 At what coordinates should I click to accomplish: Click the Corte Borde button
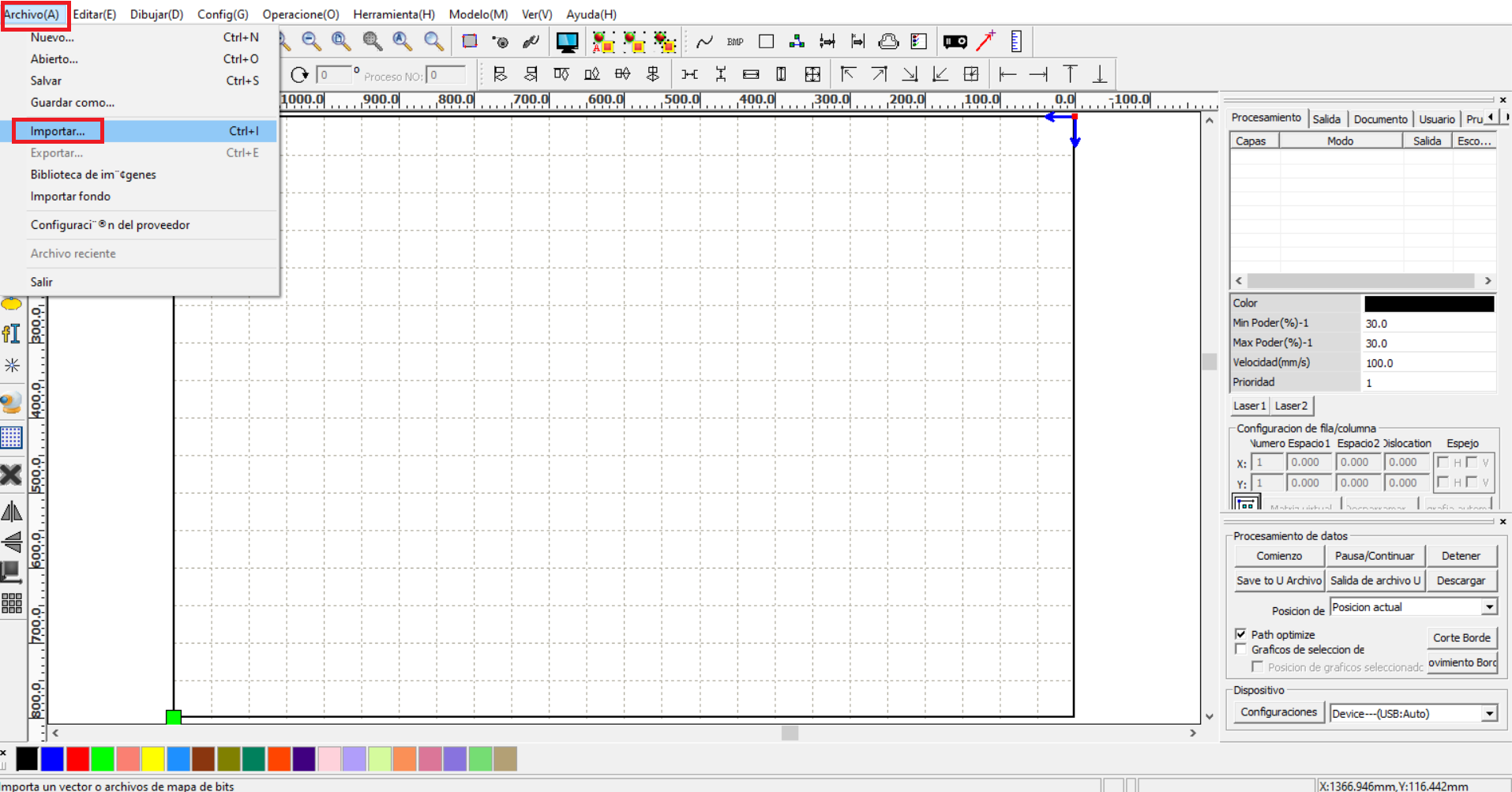click(x=1461, y=638)
